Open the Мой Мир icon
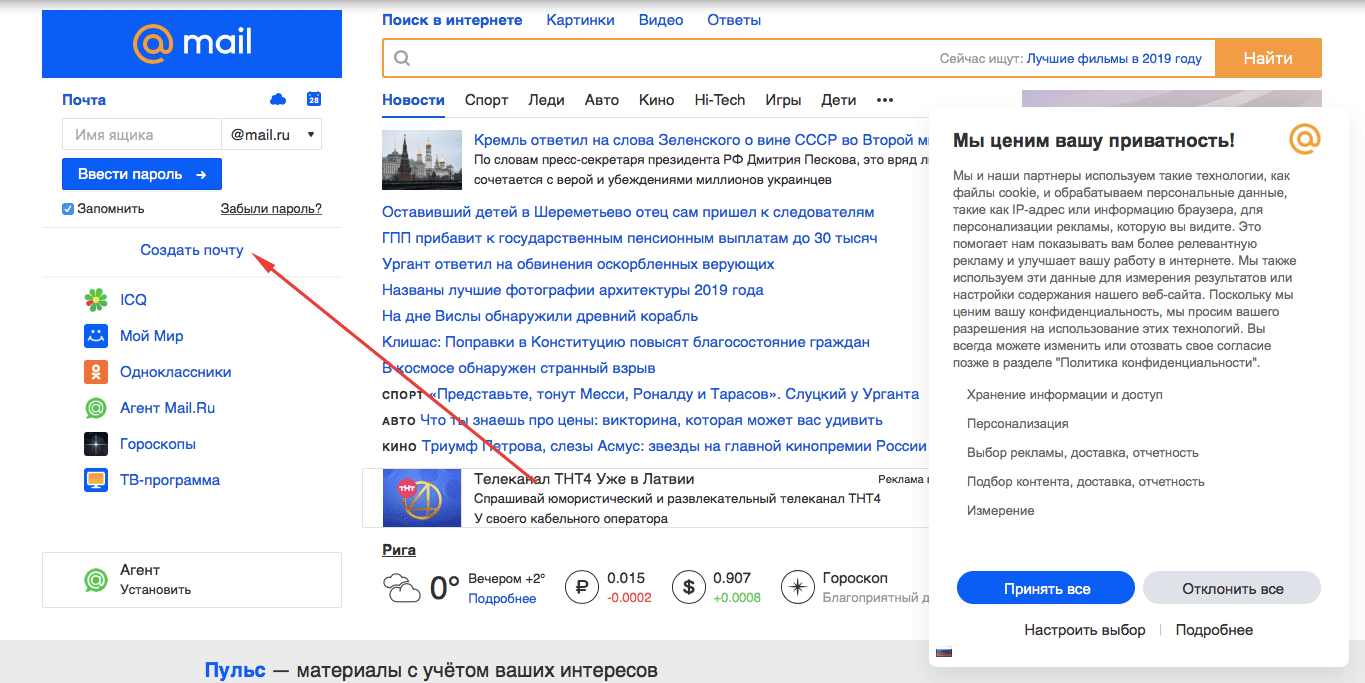 pyautogui.click(x=95, y=336)
